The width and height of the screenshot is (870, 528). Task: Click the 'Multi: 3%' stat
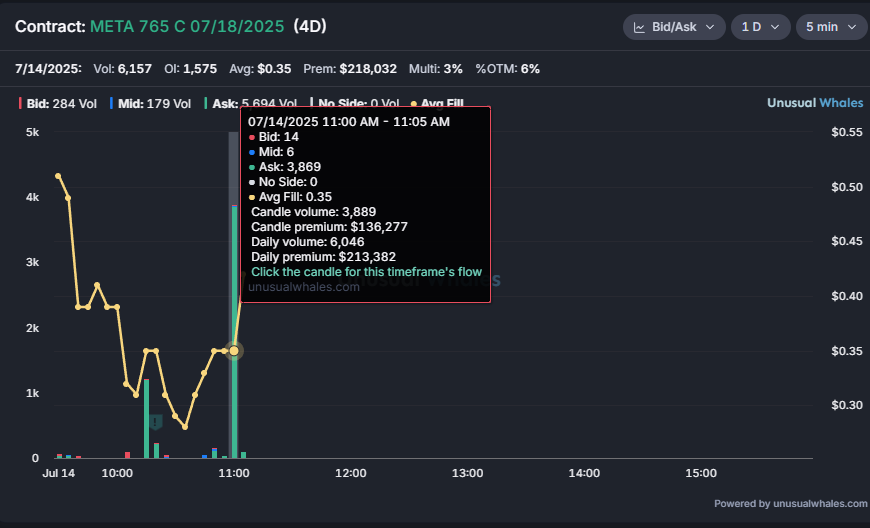(436, 69)
